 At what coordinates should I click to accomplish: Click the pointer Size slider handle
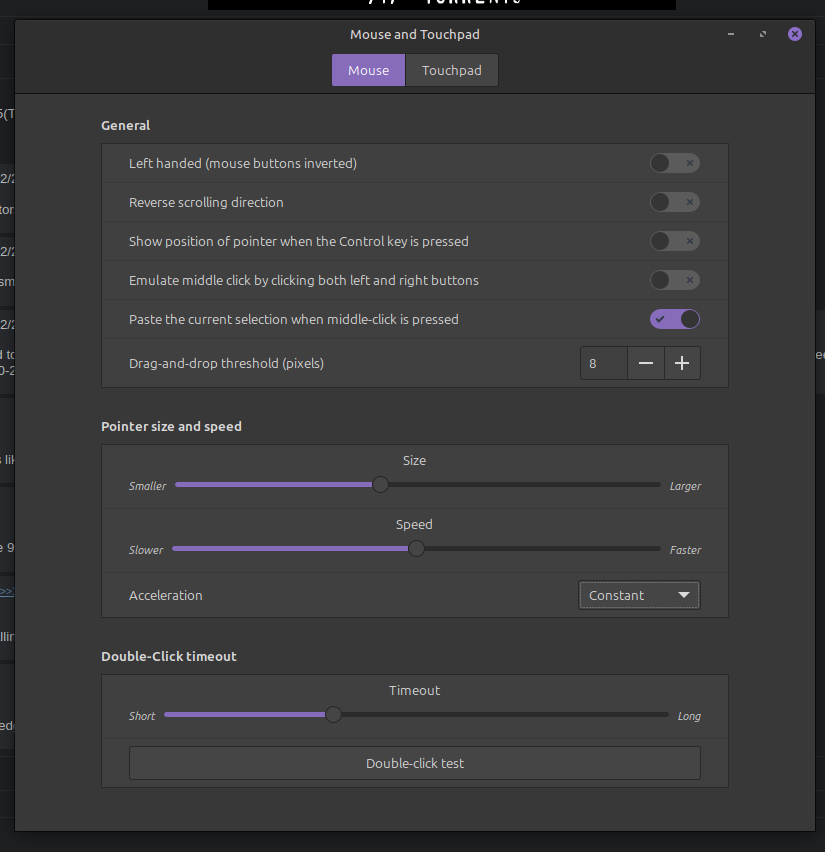380,484
